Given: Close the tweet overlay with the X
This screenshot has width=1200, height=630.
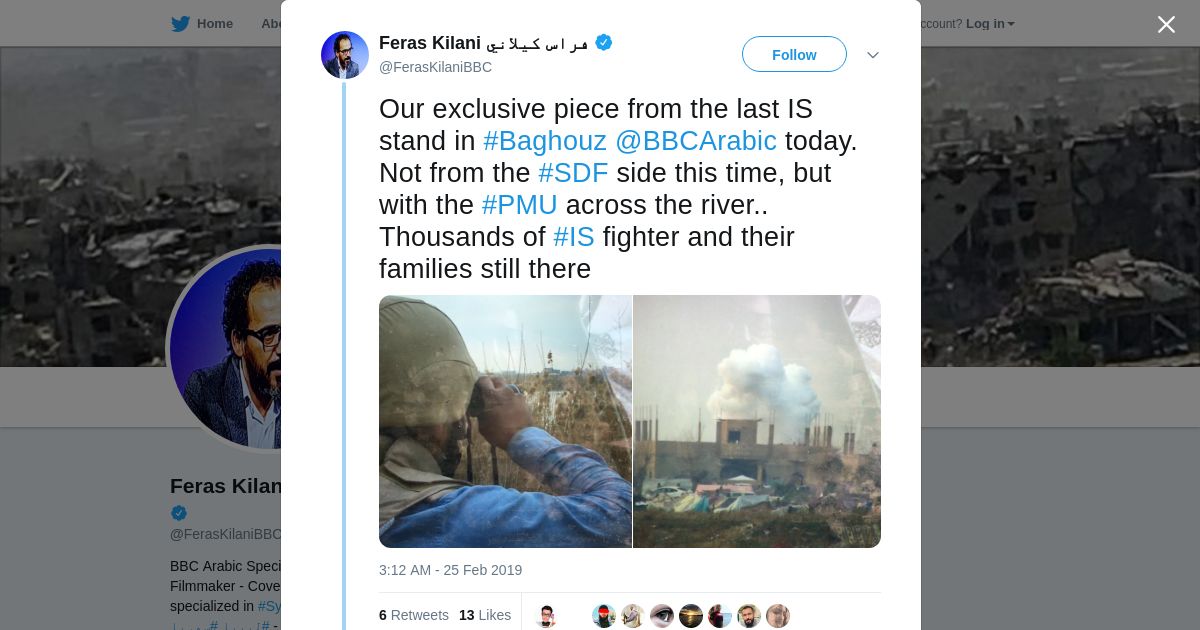Looking at the screenshot, I should click(x=1166, y=24).
